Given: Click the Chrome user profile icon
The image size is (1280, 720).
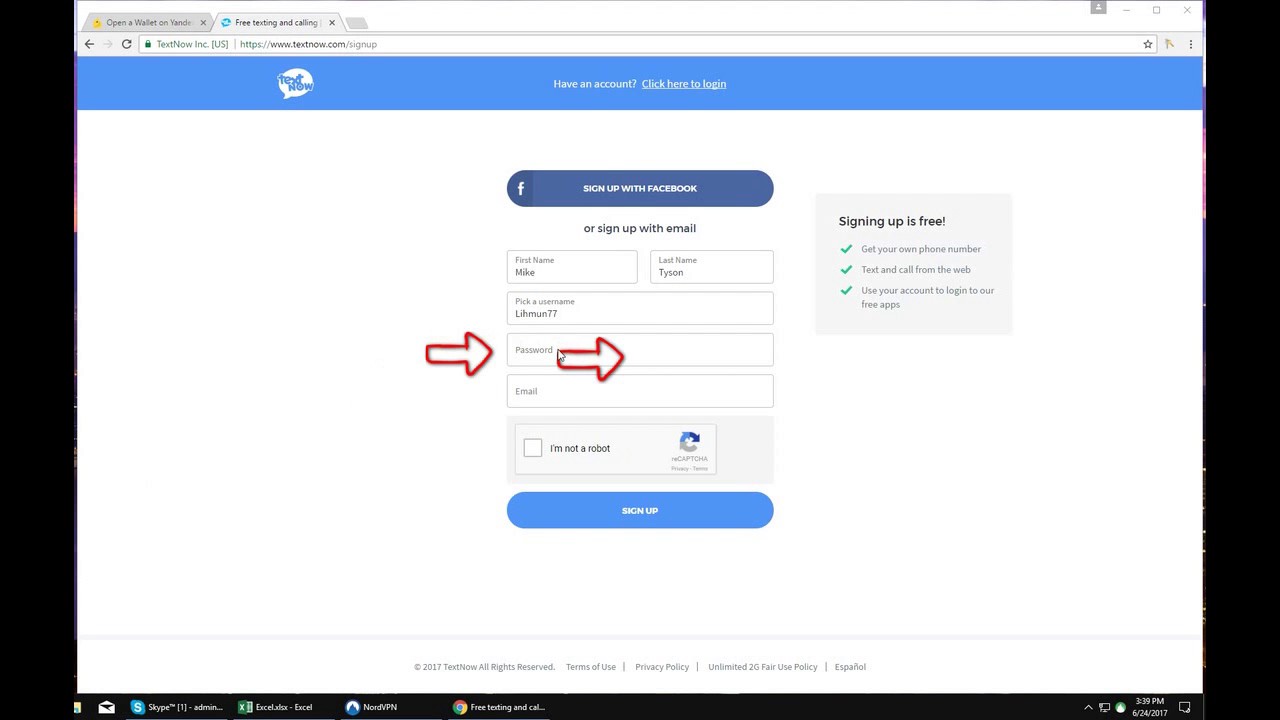Looking at the screenshot, I should pyautogui.click(x=1098, y=8).
